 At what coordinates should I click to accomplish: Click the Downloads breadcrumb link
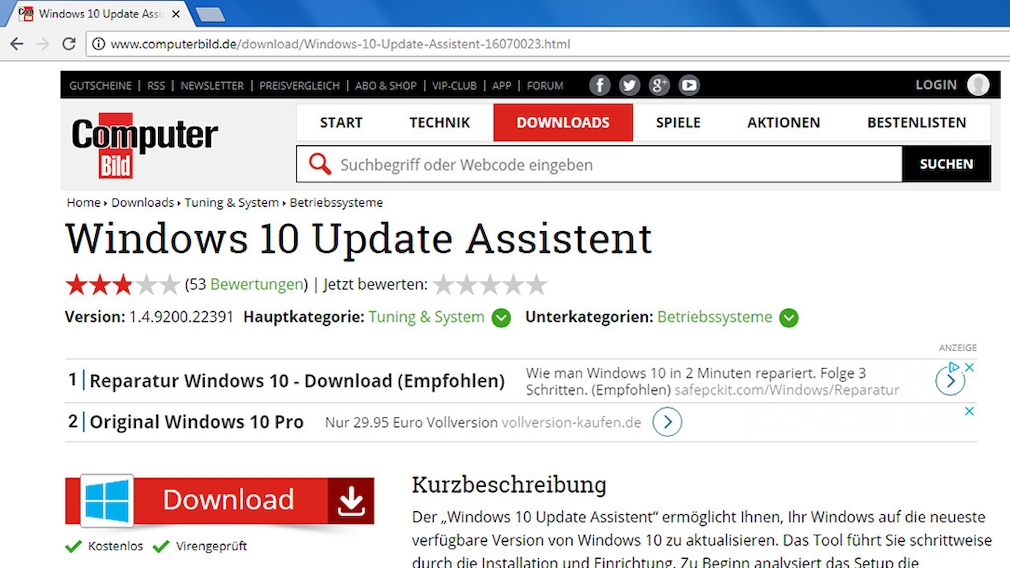[x=142, y=203]
